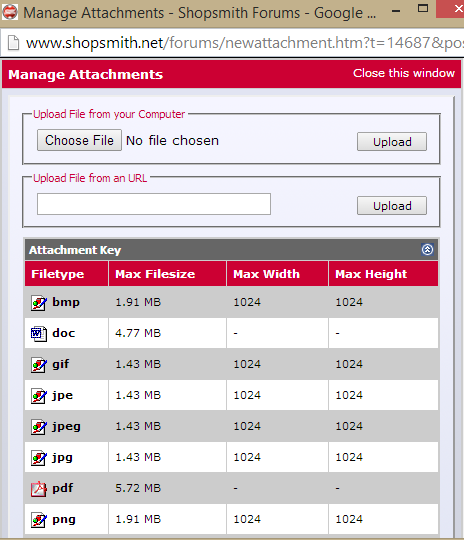Maximize the Manage Attachments browser window
The height and width of the screenshot is (540, 464).
pyautogui.click(x=423, y=8)
